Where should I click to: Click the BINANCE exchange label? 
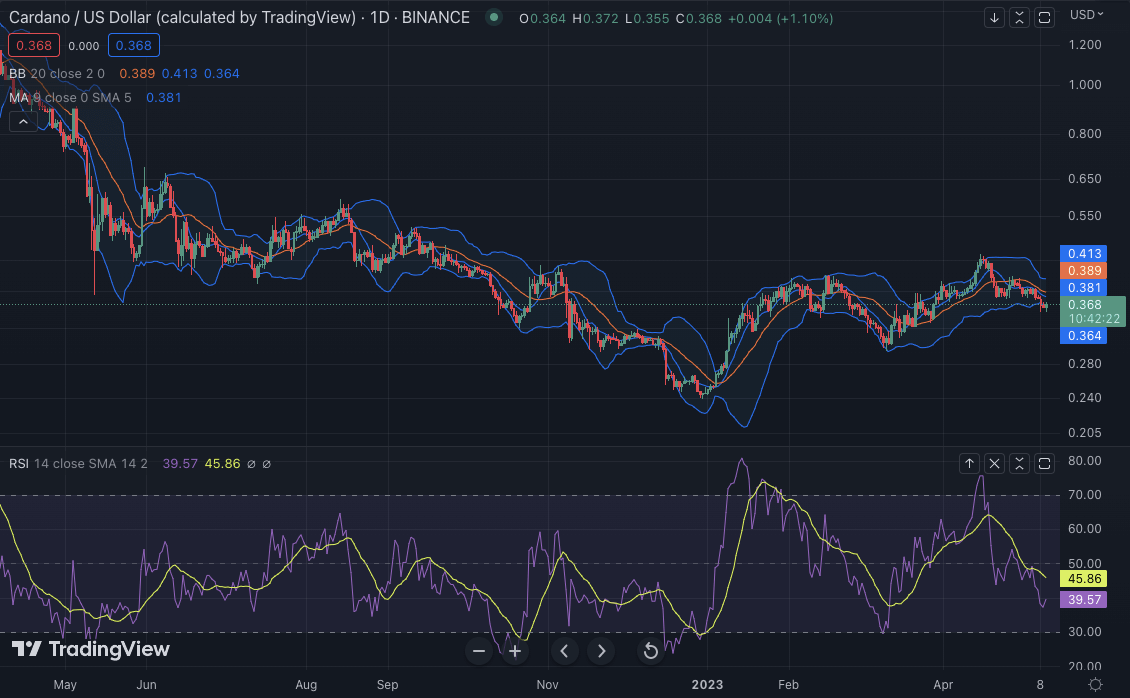(435, 17)
